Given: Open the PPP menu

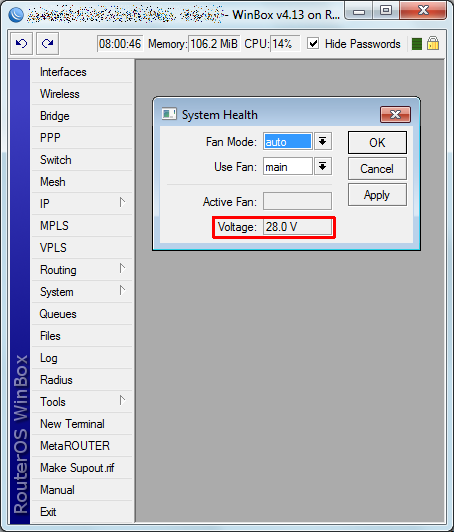Looking at the screenshot, I should point(82,138).
